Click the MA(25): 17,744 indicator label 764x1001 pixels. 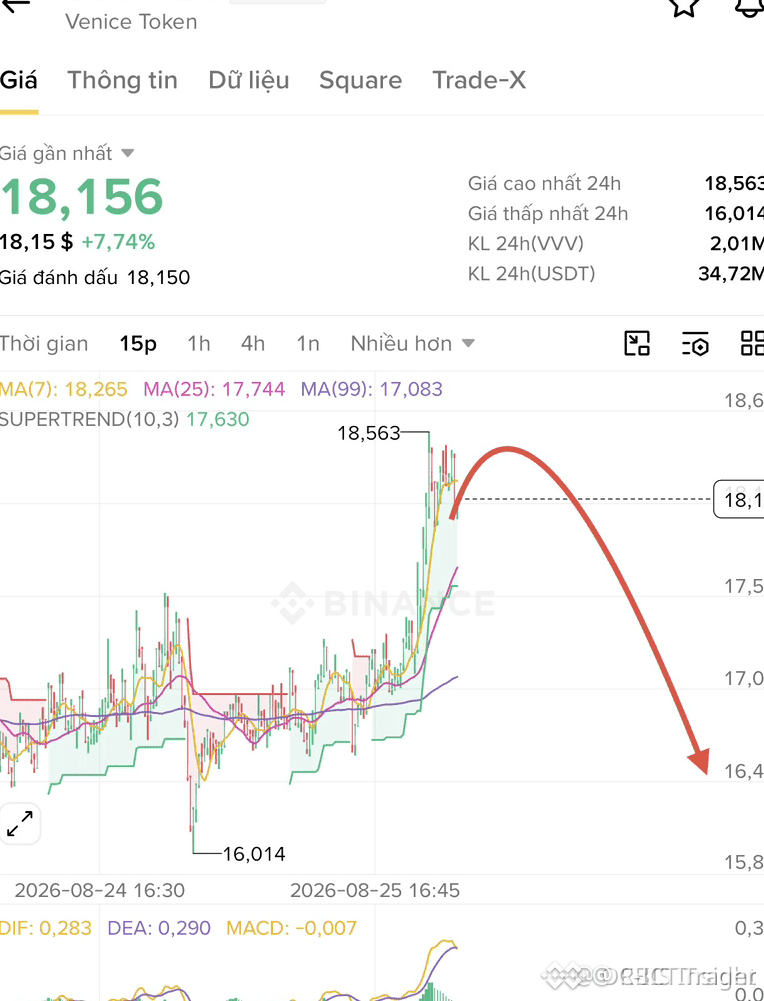point(214,389)
